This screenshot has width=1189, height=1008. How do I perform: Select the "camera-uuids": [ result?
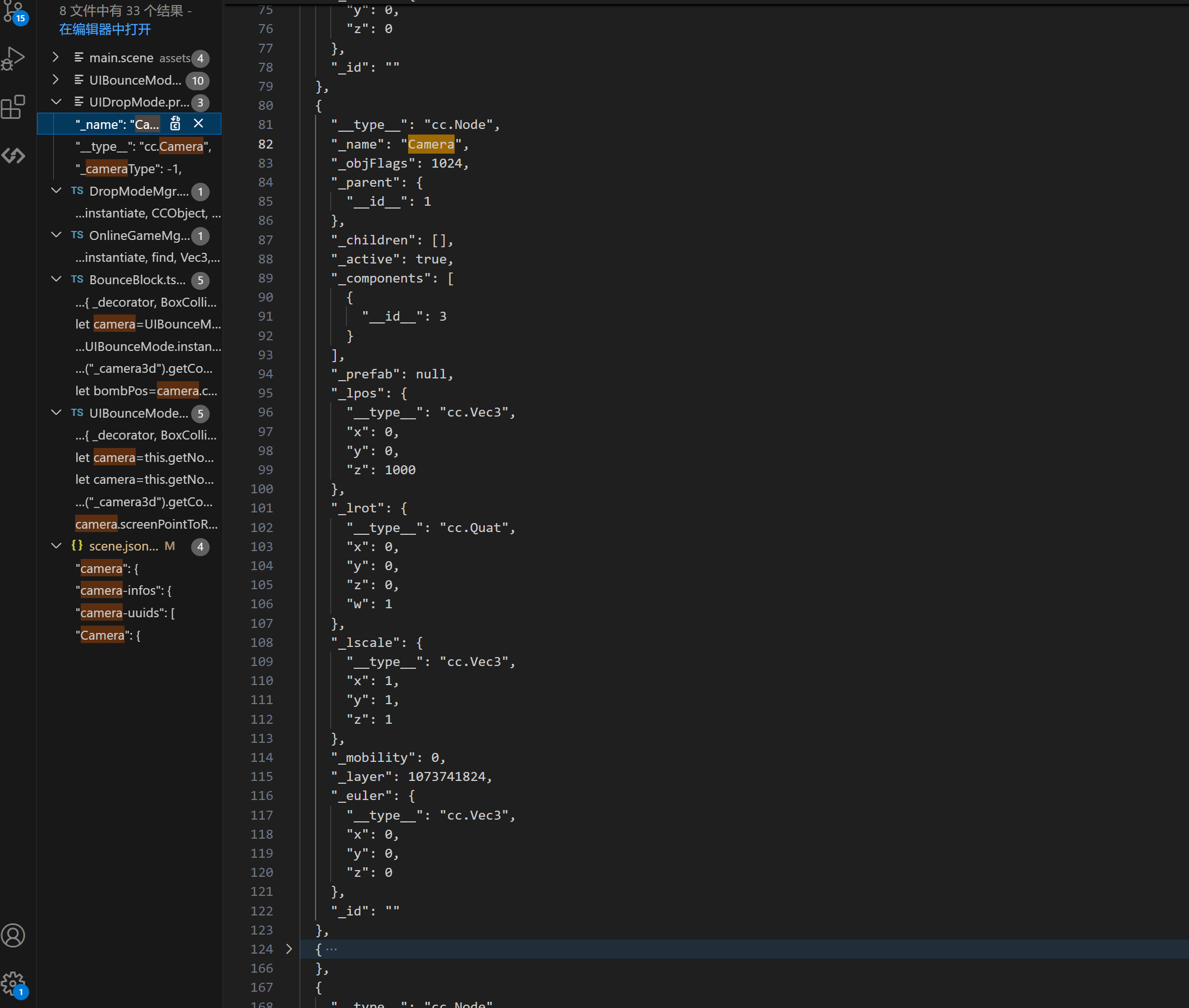[124, 613]
